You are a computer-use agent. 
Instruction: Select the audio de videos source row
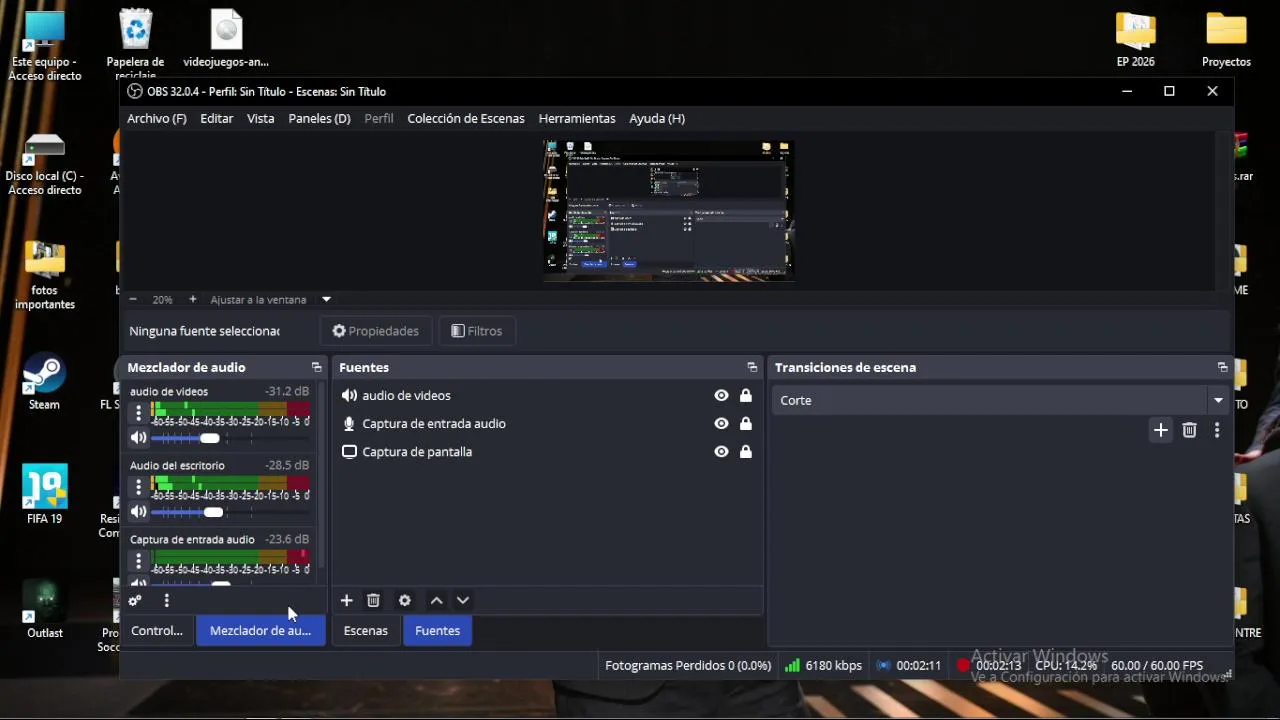click(x=547, y=396)
